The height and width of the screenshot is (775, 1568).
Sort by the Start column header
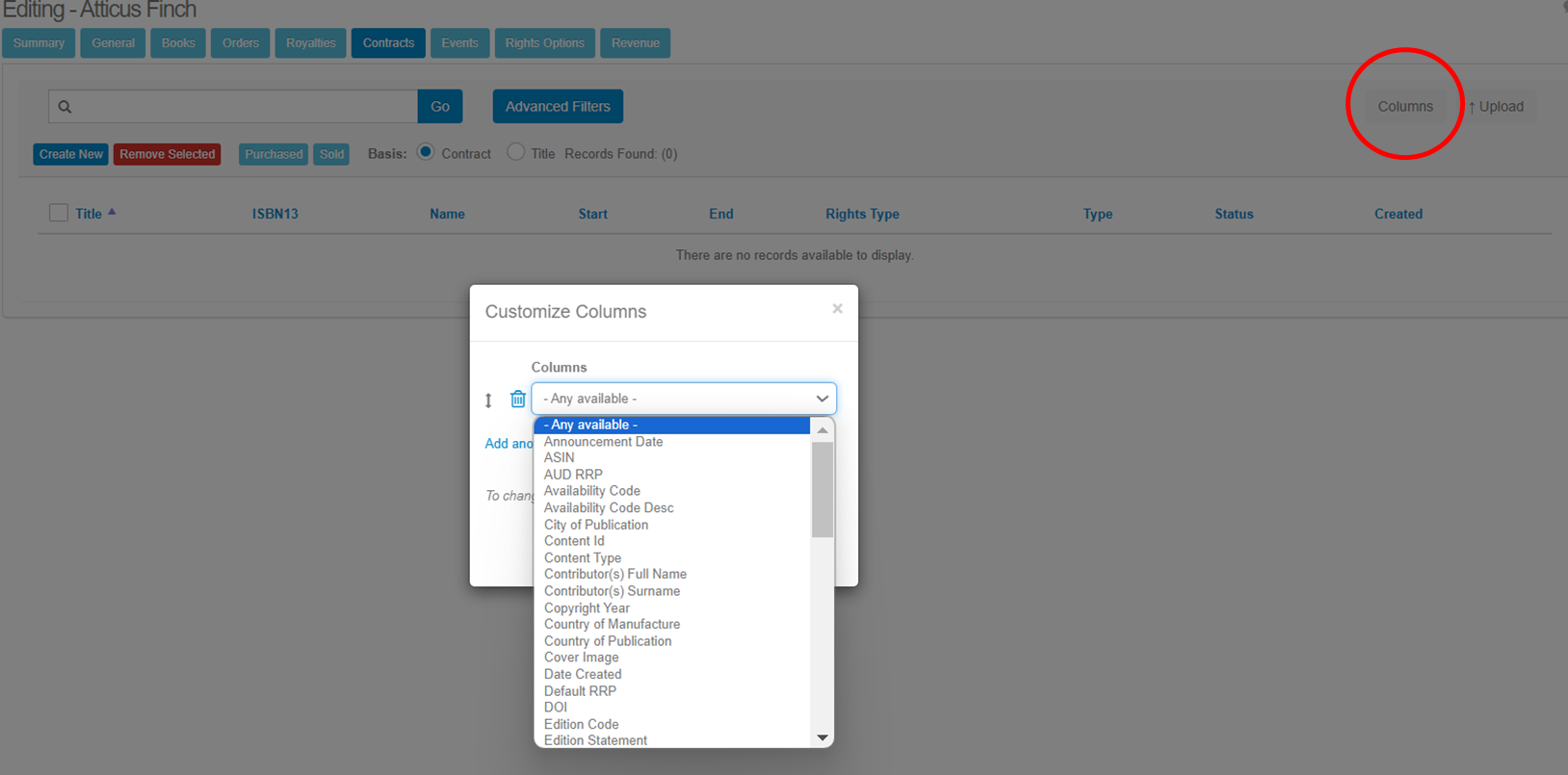coord(592,214)
